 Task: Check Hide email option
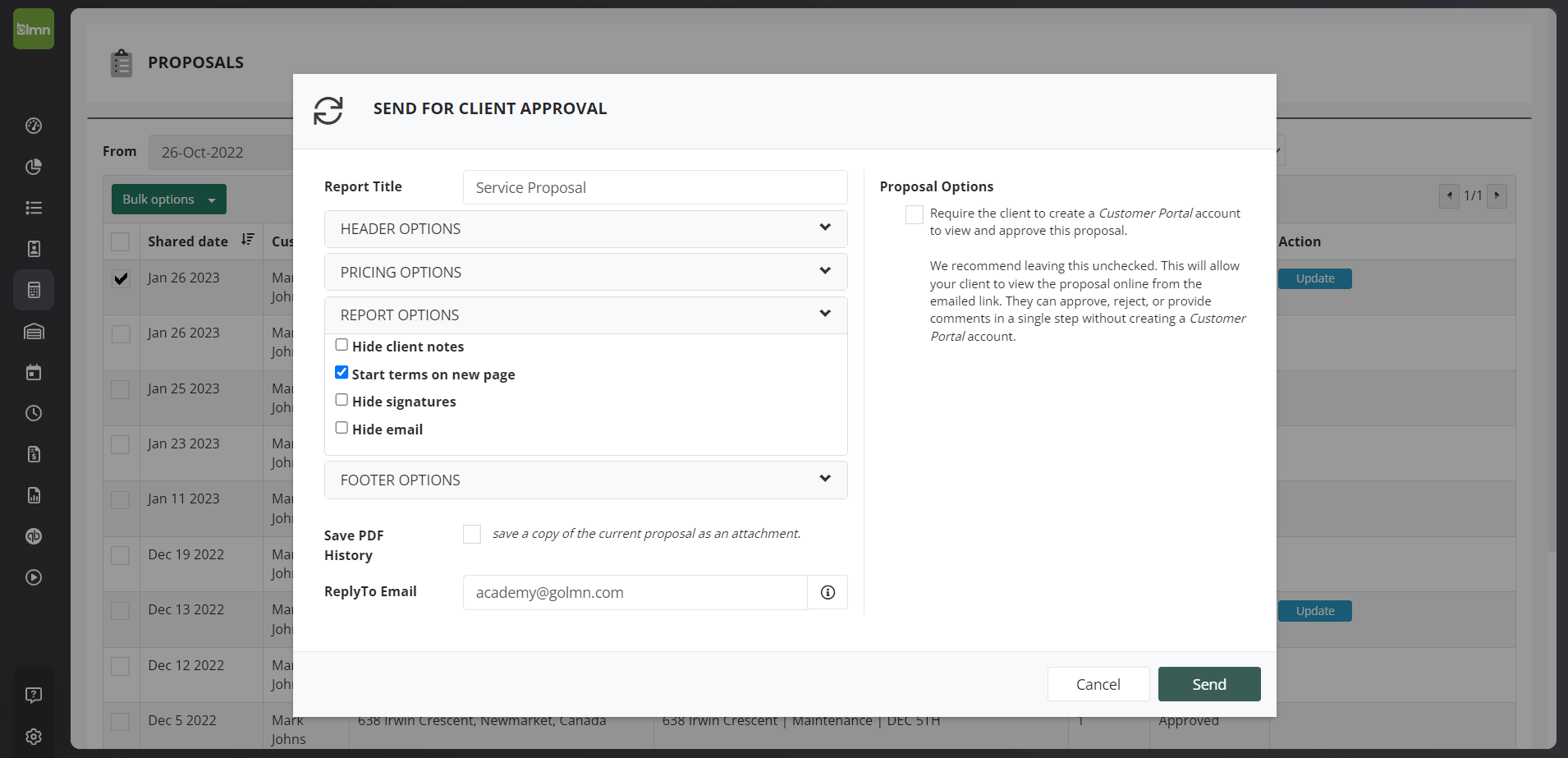click(342, 428)
